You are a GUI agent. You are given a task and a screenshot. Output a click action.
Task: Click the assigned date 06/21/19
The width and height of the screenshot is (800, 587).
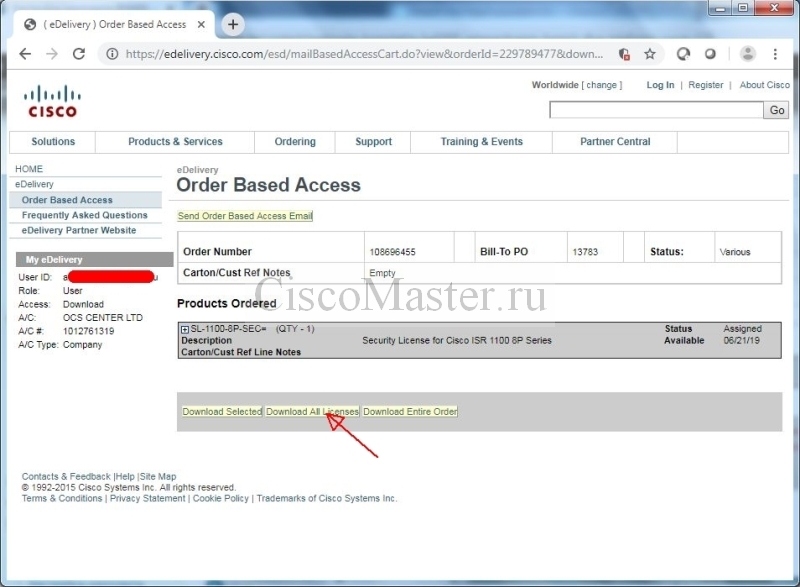coord(741,340)
